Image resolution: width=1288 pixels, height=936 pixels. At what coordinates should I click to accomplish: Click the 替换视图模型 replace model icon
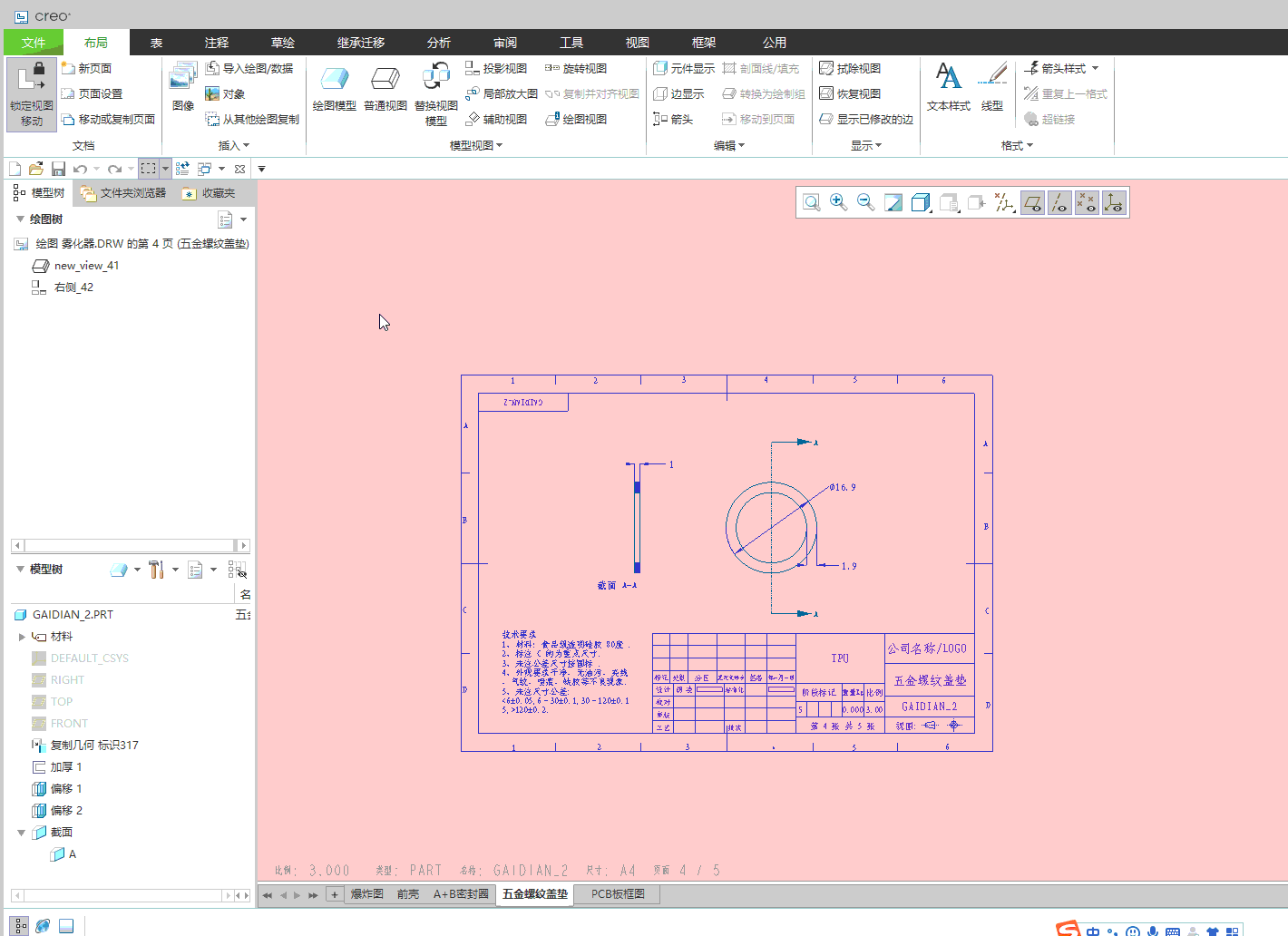tap(436, 93)
